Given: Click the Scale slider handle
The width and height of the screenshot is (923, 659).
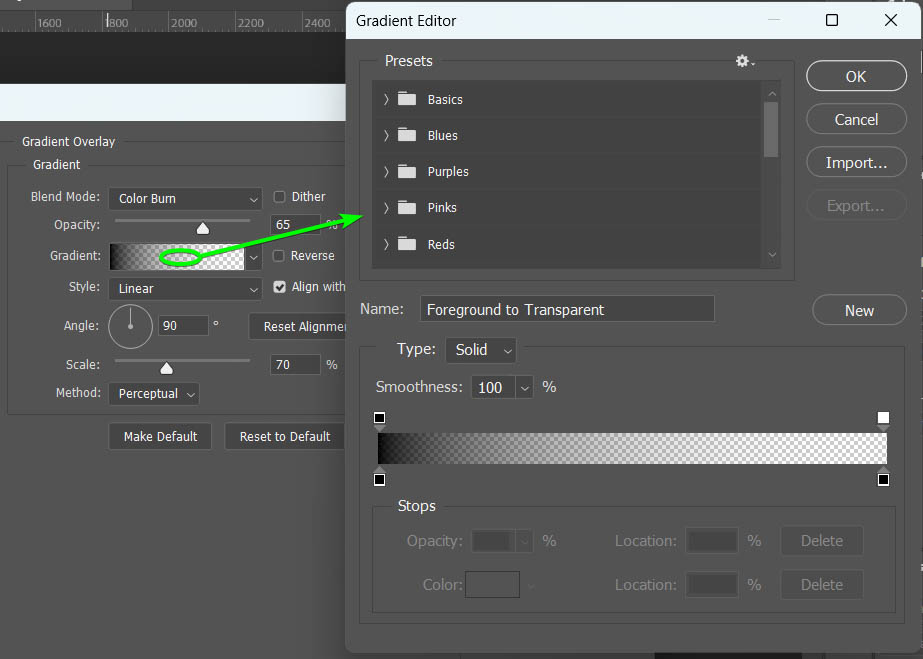Looking at the screenshot, I should click(167, 368).
